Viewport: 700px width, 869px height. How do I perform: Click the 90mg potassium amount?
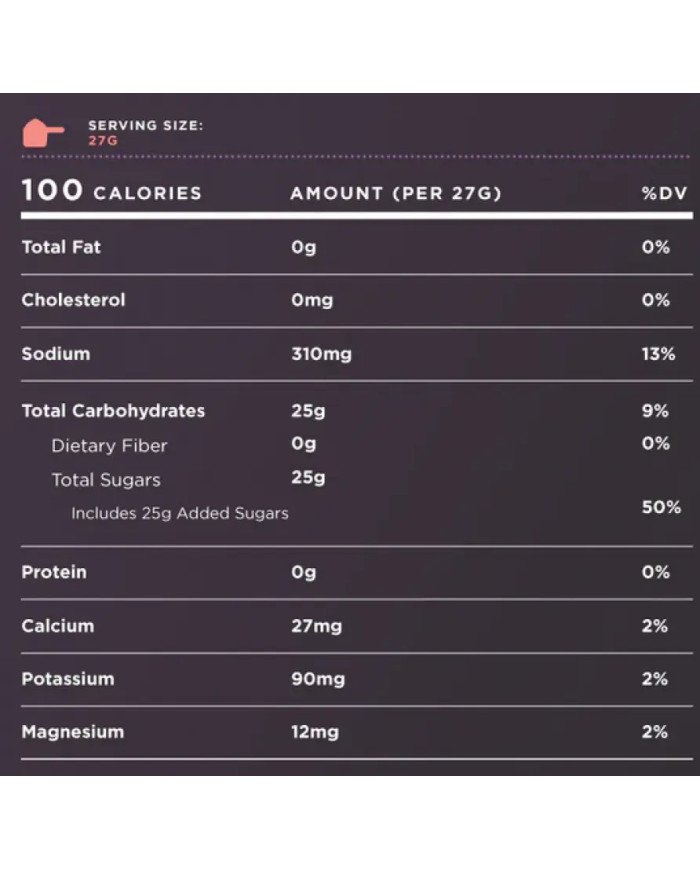click(x=318, y=679)
